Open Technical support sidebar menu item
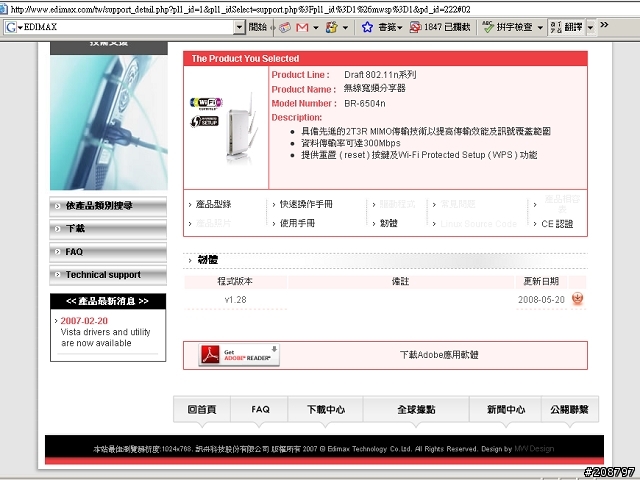 tap(108, 275)
